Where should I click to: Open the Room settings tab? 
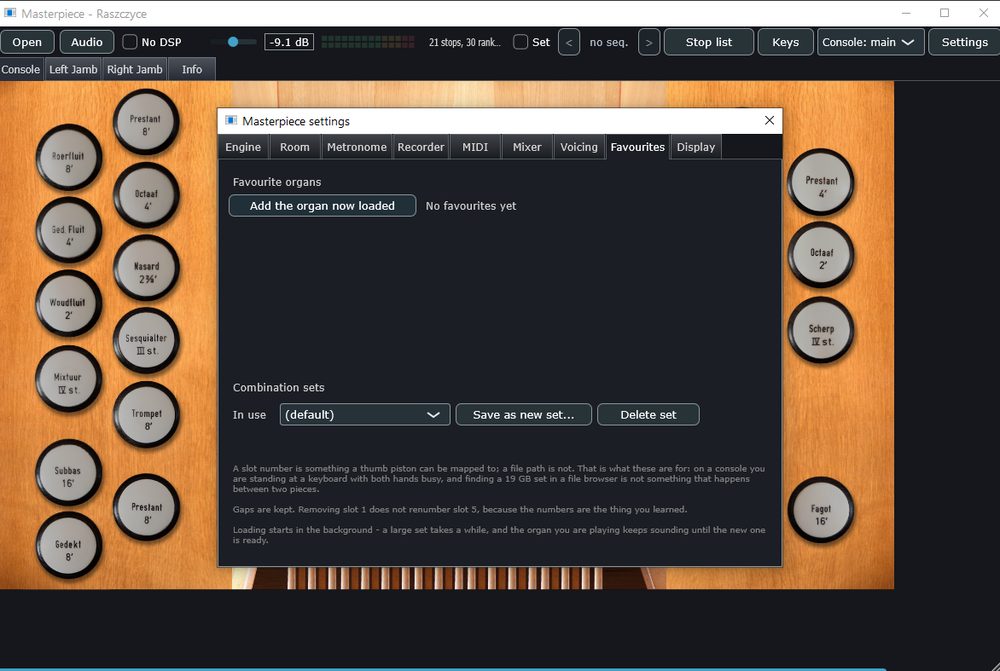point(295,147)
